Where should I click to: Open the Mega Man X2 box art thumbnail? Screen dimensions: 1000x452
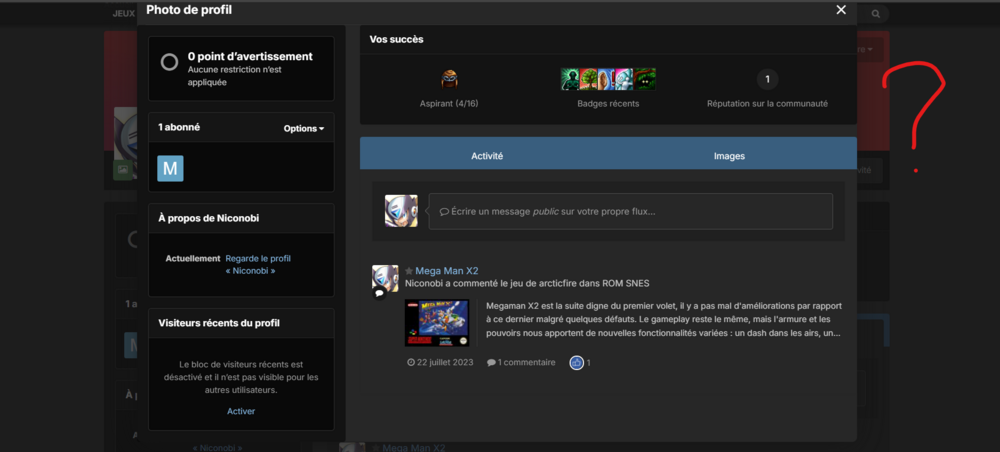436,322
